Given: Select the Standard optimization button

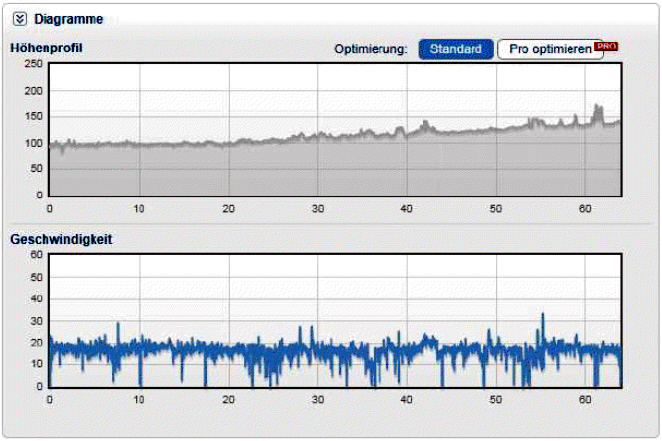Looking at the screenshot, I should tap(456, 49).
